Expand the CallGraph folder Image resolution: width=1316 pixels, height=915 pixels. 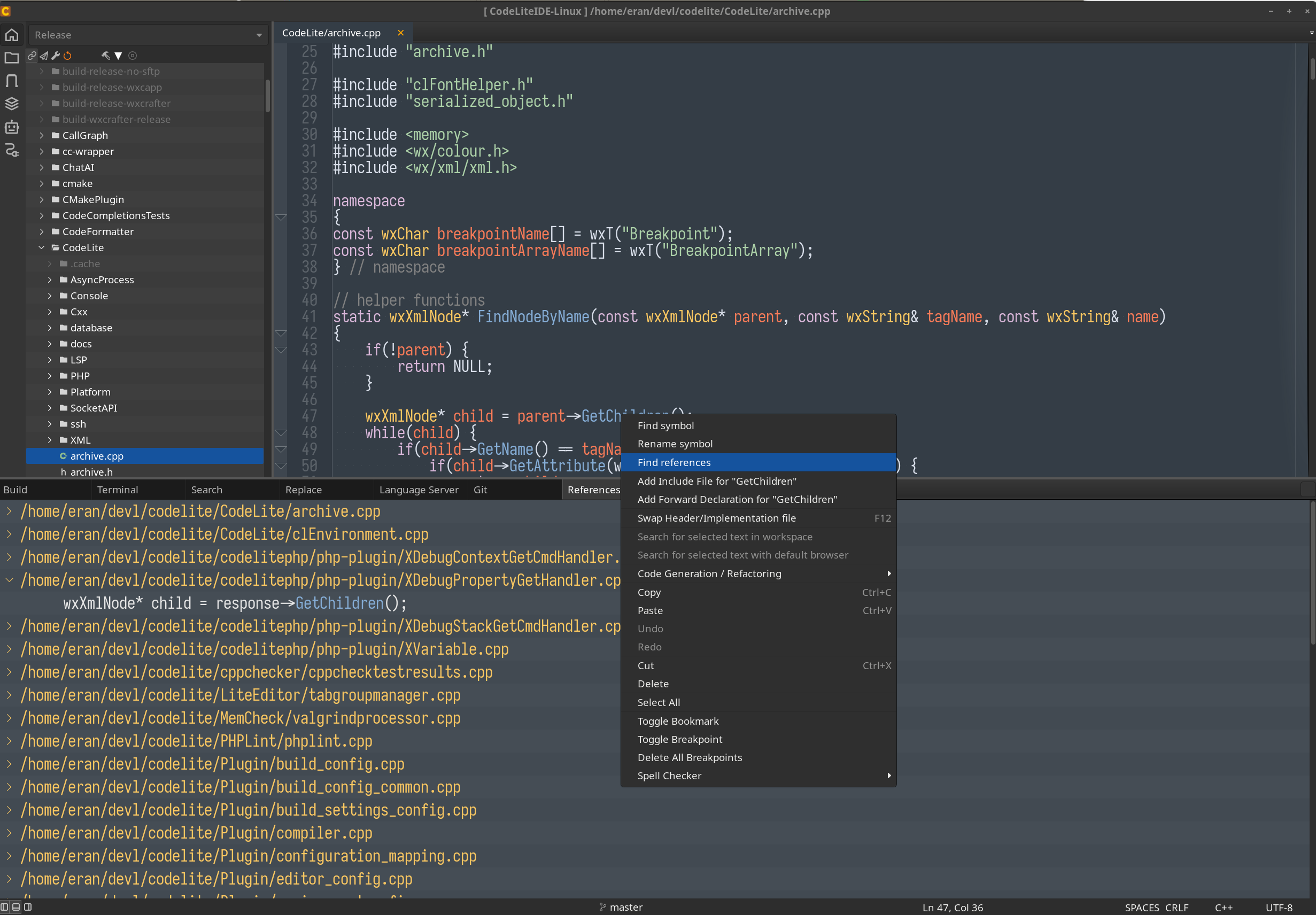click(x=41, y=135)
